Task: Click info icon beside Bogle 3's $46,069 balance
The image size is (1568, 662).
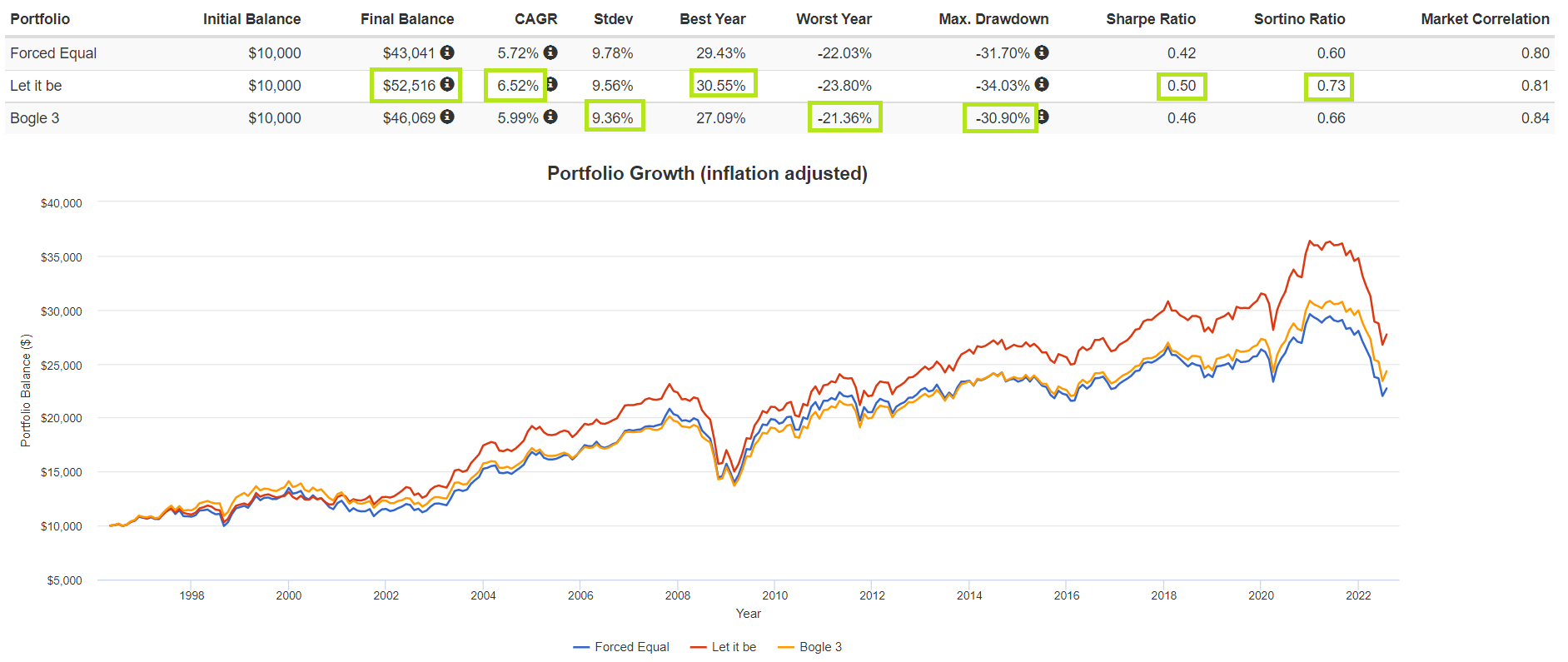Action: 447,117
